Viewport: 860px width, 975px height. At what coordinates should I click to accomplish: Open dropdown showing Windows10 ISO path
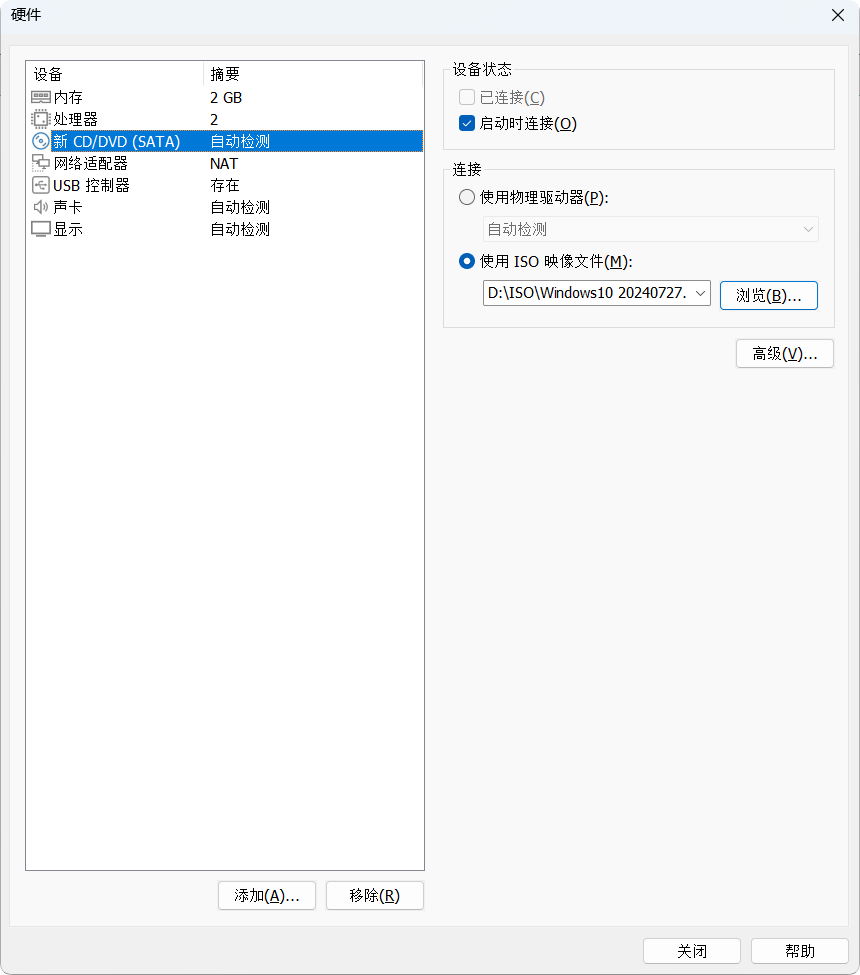[x=699, y=293]
